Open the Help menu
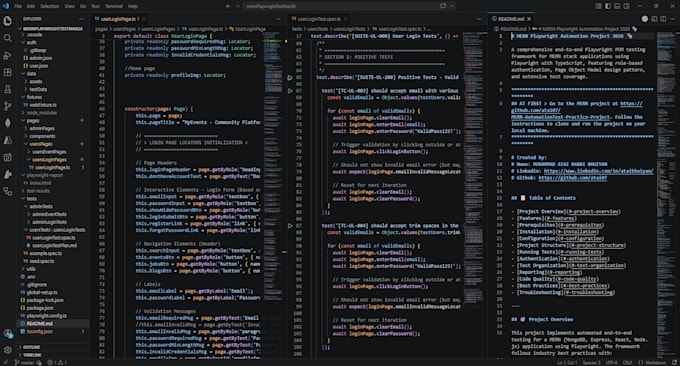Viewport: 680px width, 366px height. [133, 6]
